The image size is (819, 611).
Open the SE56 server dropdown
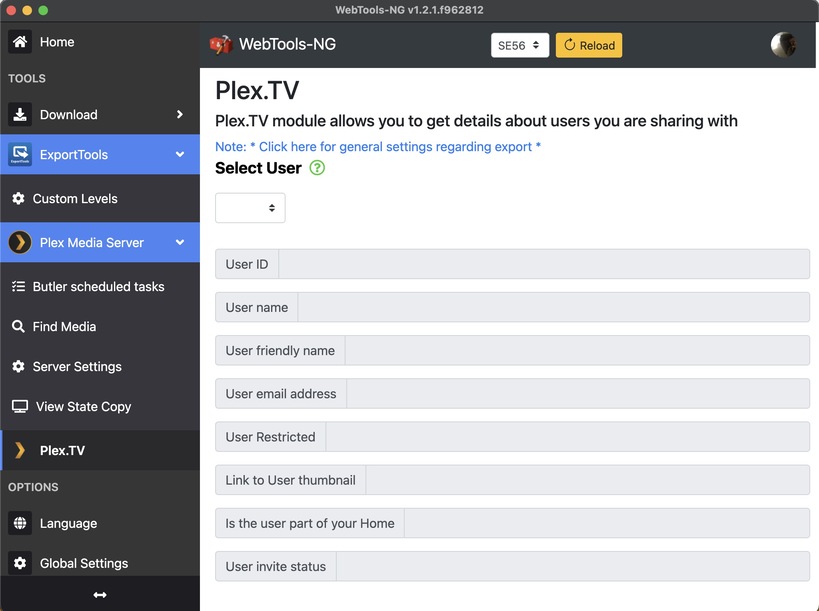pyautogui.click(x=519, y=45)
